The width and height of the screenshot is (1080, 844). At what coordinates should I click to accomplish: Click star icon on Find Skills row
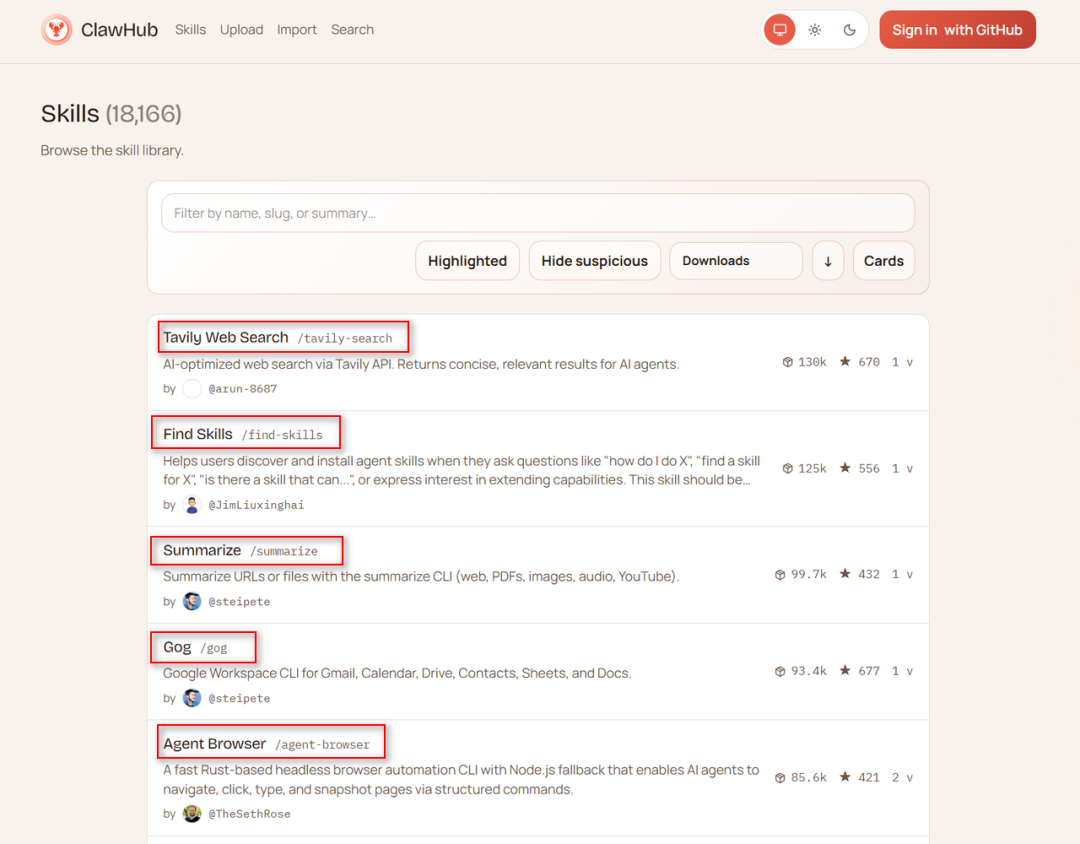click(x=845, y=468)
